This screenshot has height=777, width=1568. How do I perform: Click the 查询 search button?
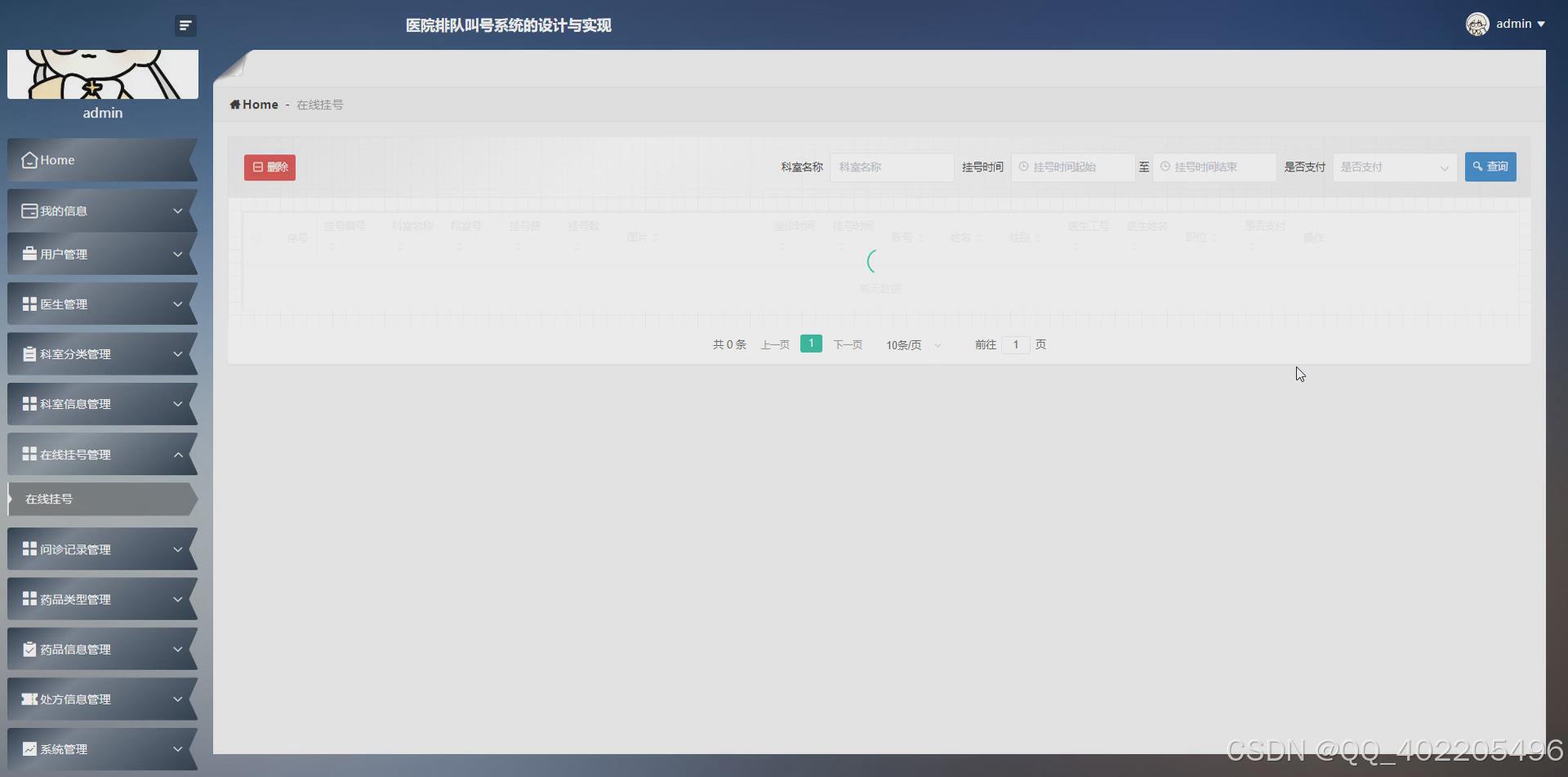1490,166
